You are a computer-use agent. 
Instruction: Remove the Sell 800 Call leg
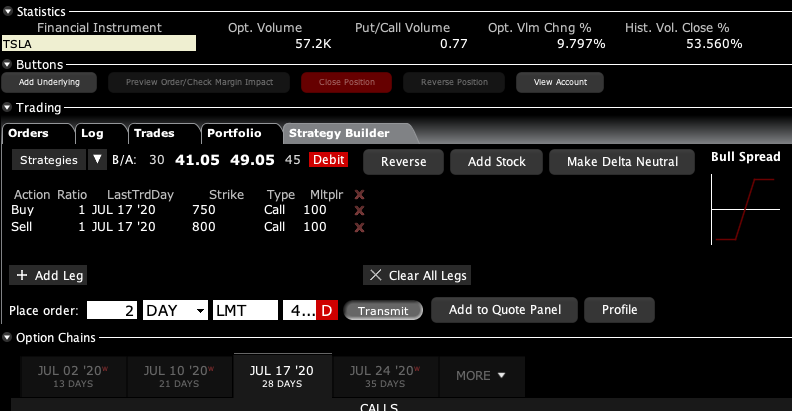[359, 228]
